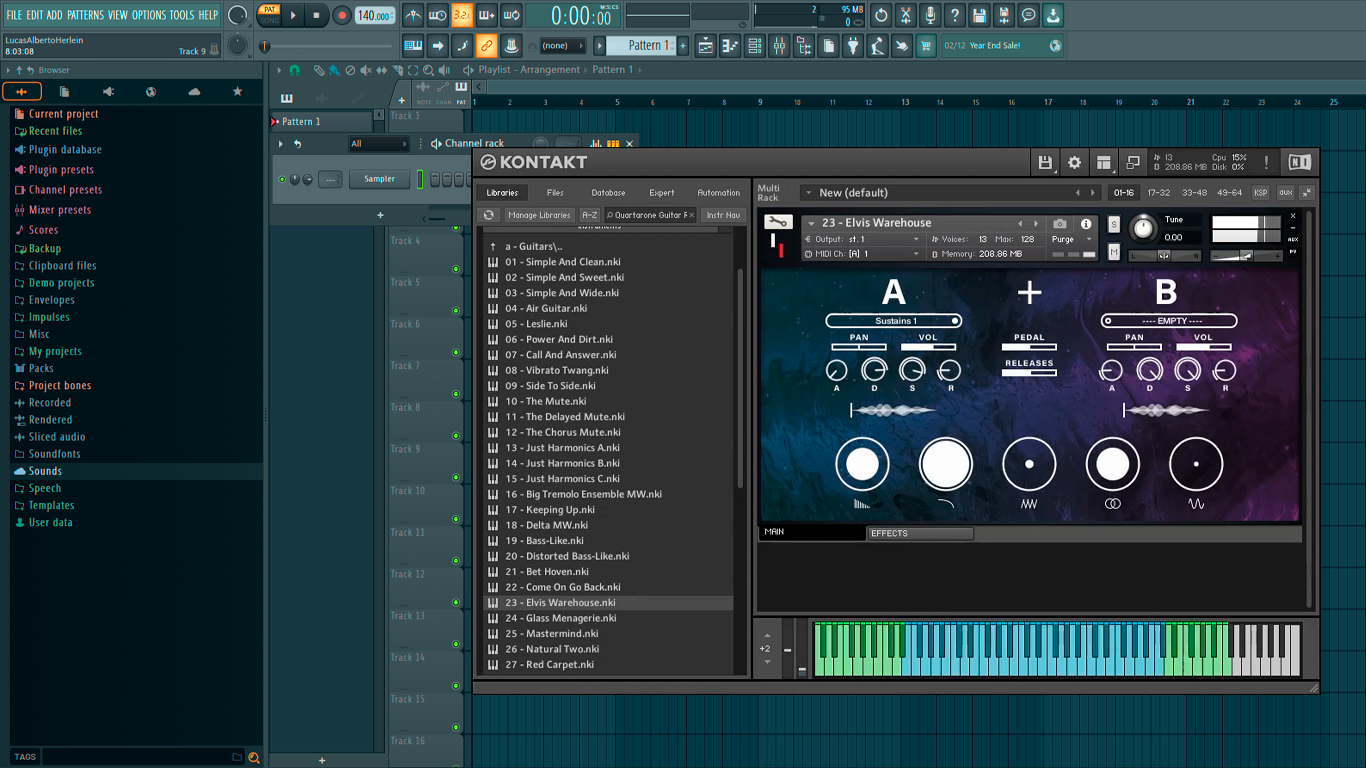The width and height of the screenshot is (1366, 768).
Task: Toggle the RELEASES switch
Action: (1029, 372)
